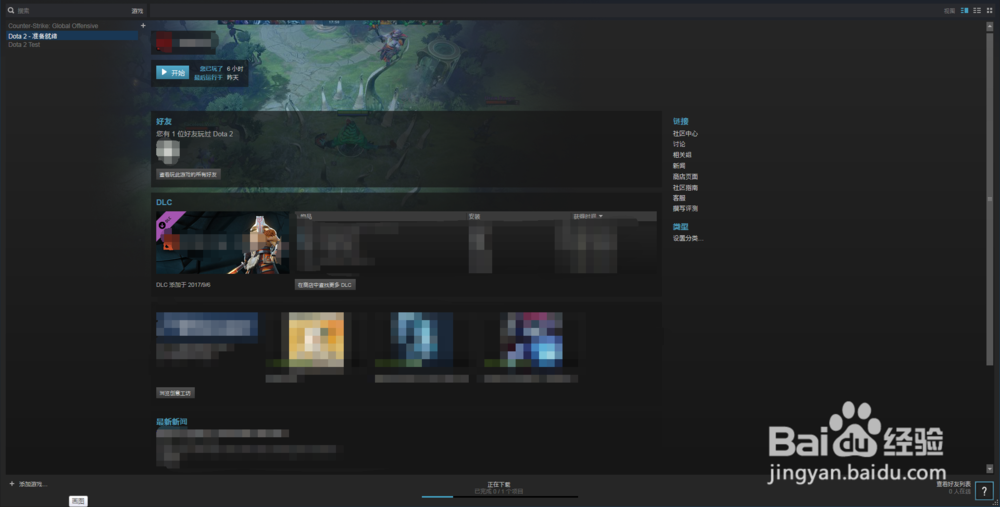Sort DLC list by 安装 column
Viewport: 1000px width, 507px height.
pyautogui.click(x=474, y=216)
